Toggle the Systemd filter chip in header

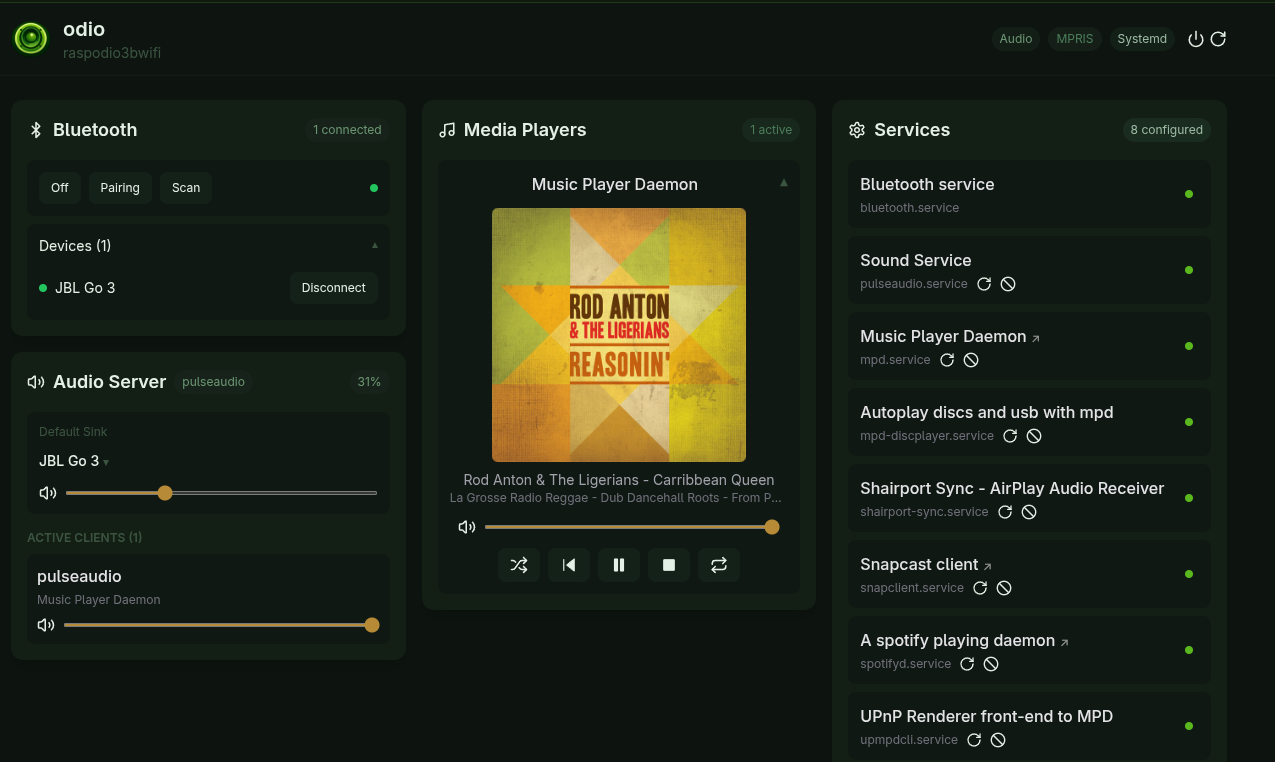click(x=1142, y=39)
